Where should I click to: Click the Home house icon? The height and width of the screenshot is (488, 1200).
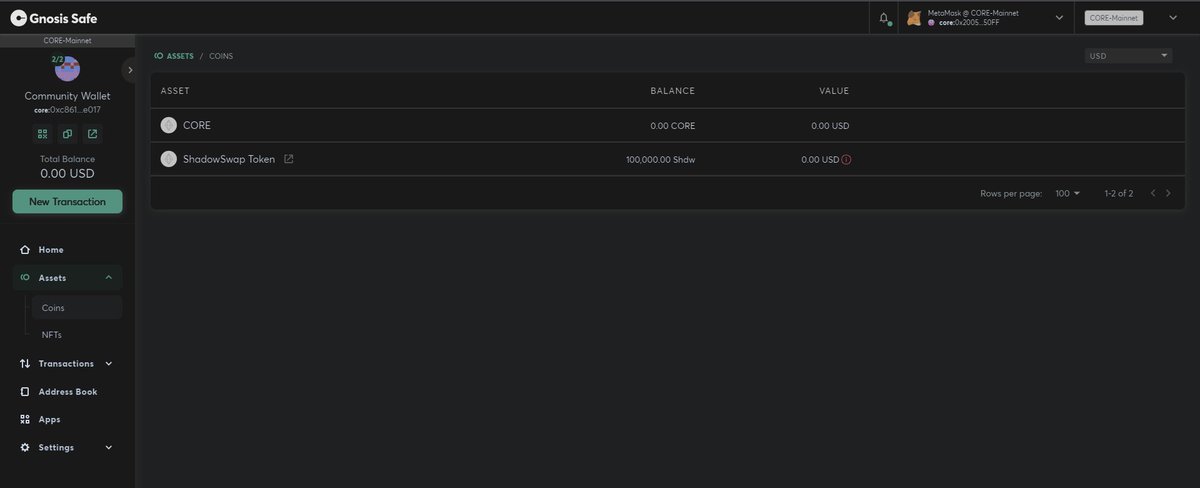tap(25, 250)
